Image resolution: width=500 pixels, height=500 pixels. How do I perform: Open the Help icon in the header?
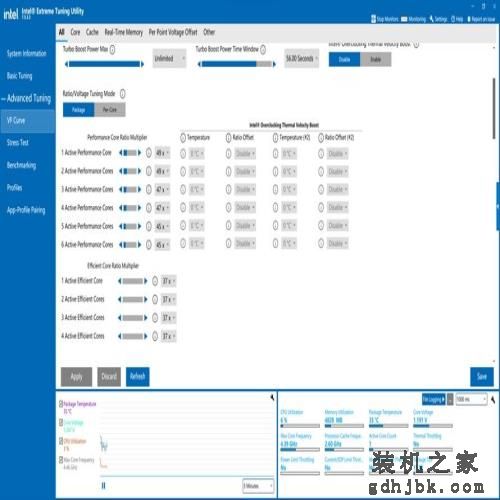point(453,19)
